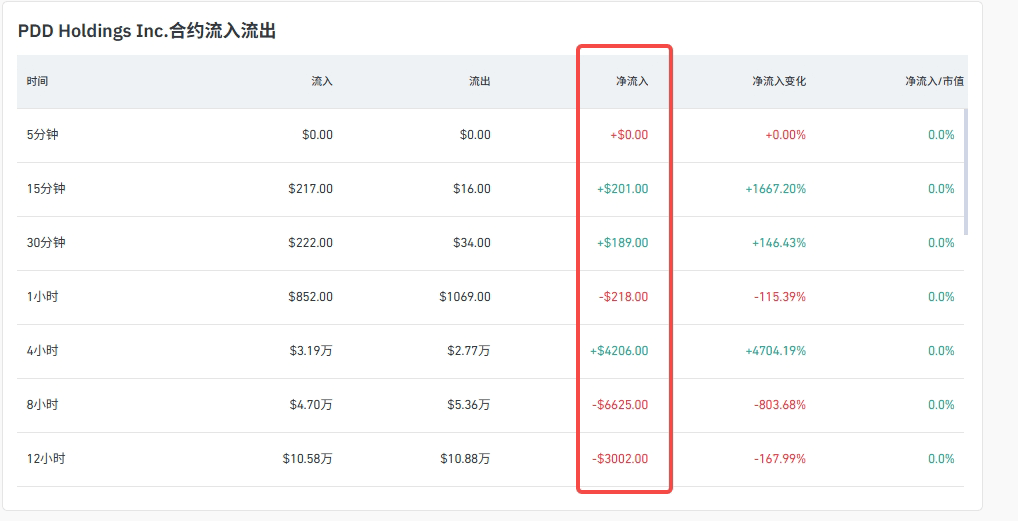Click net inflow change -167.99%
Viewport: 1018px width, 521px height.
click(780, 458)
